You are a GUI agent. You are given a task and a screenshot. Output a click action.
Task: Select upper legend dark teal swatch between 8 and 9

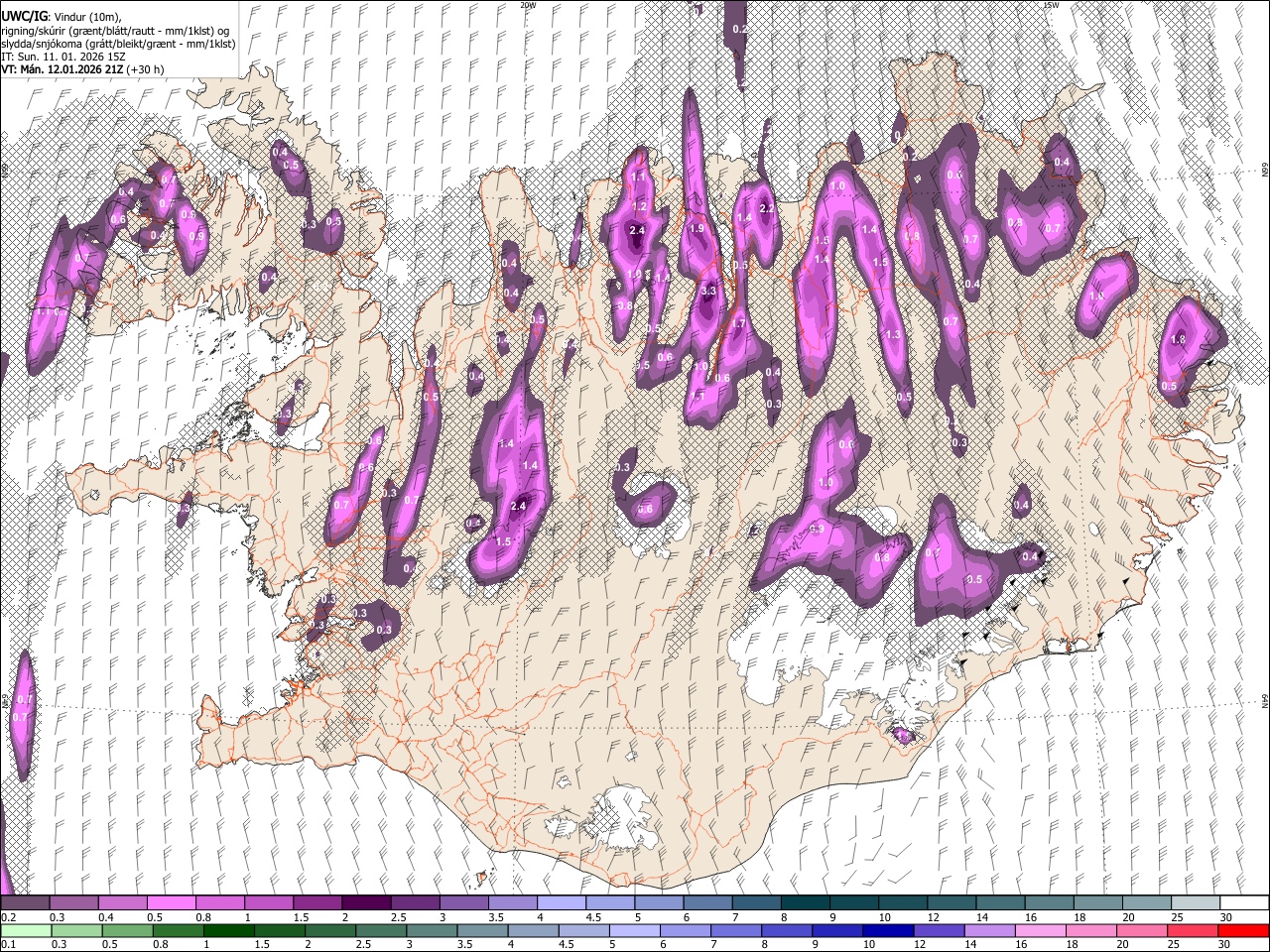[x=805, y=903]
